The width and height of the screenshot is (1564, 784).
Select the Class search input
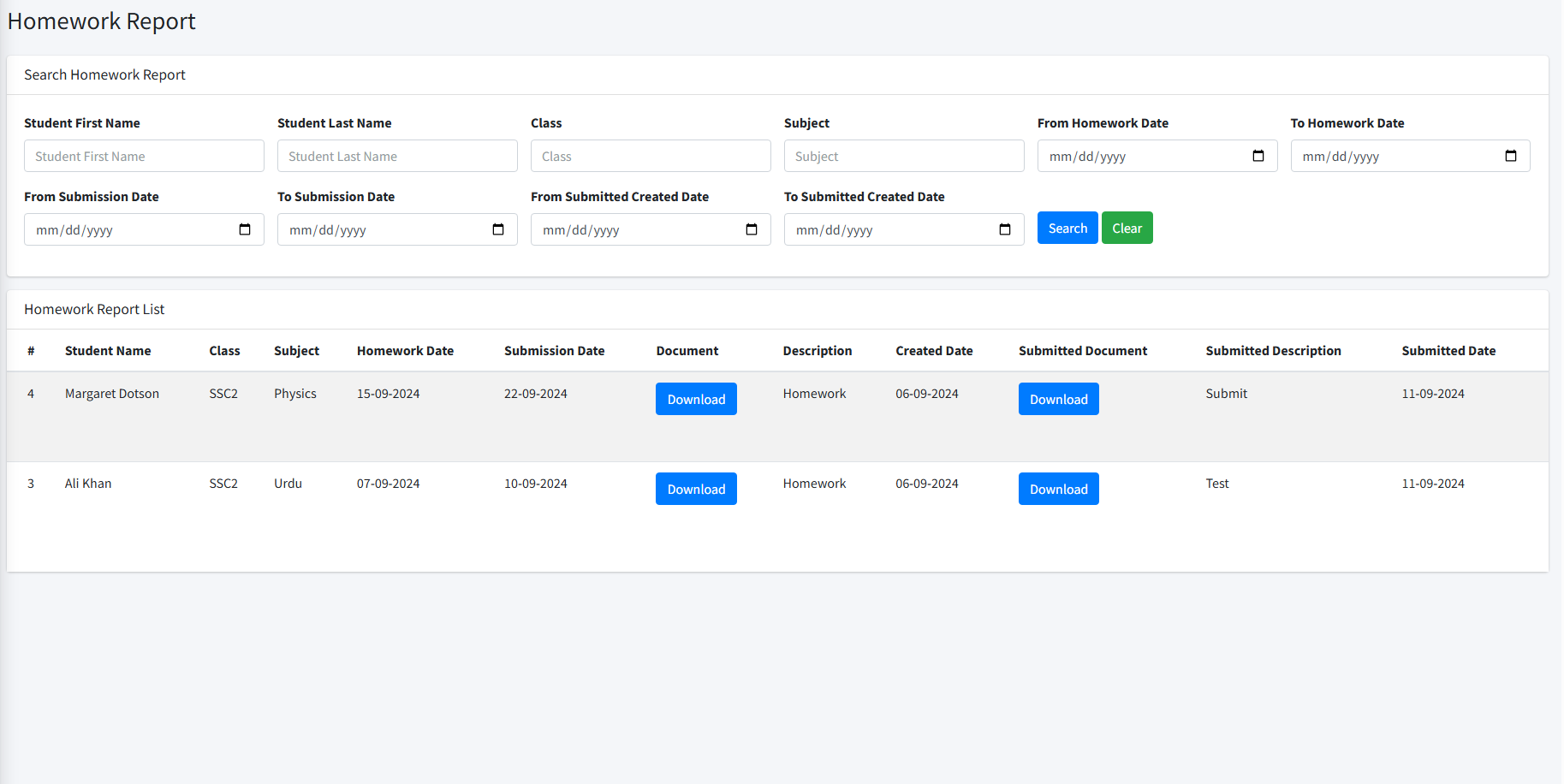[651, 157]
